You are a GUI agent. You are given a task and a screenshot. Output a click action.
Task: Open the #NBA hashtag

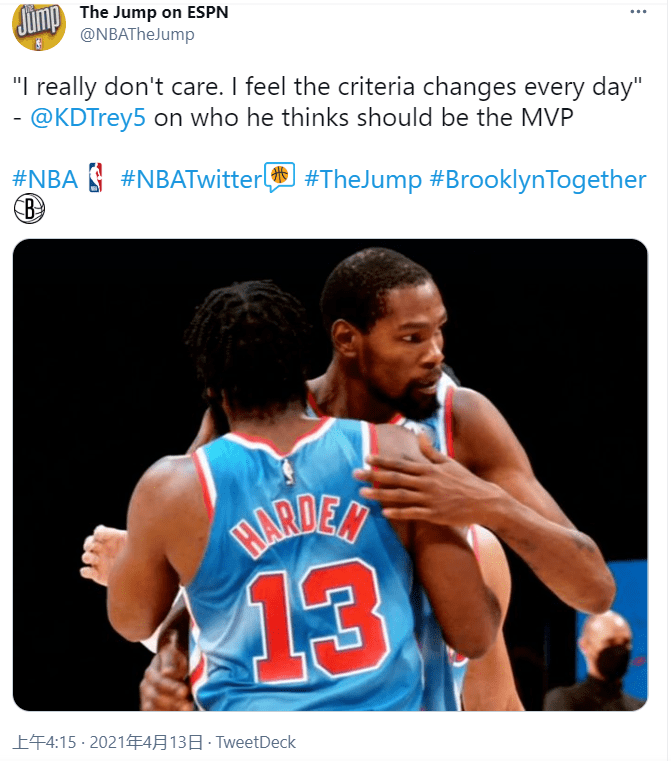[x=45, y=179]
